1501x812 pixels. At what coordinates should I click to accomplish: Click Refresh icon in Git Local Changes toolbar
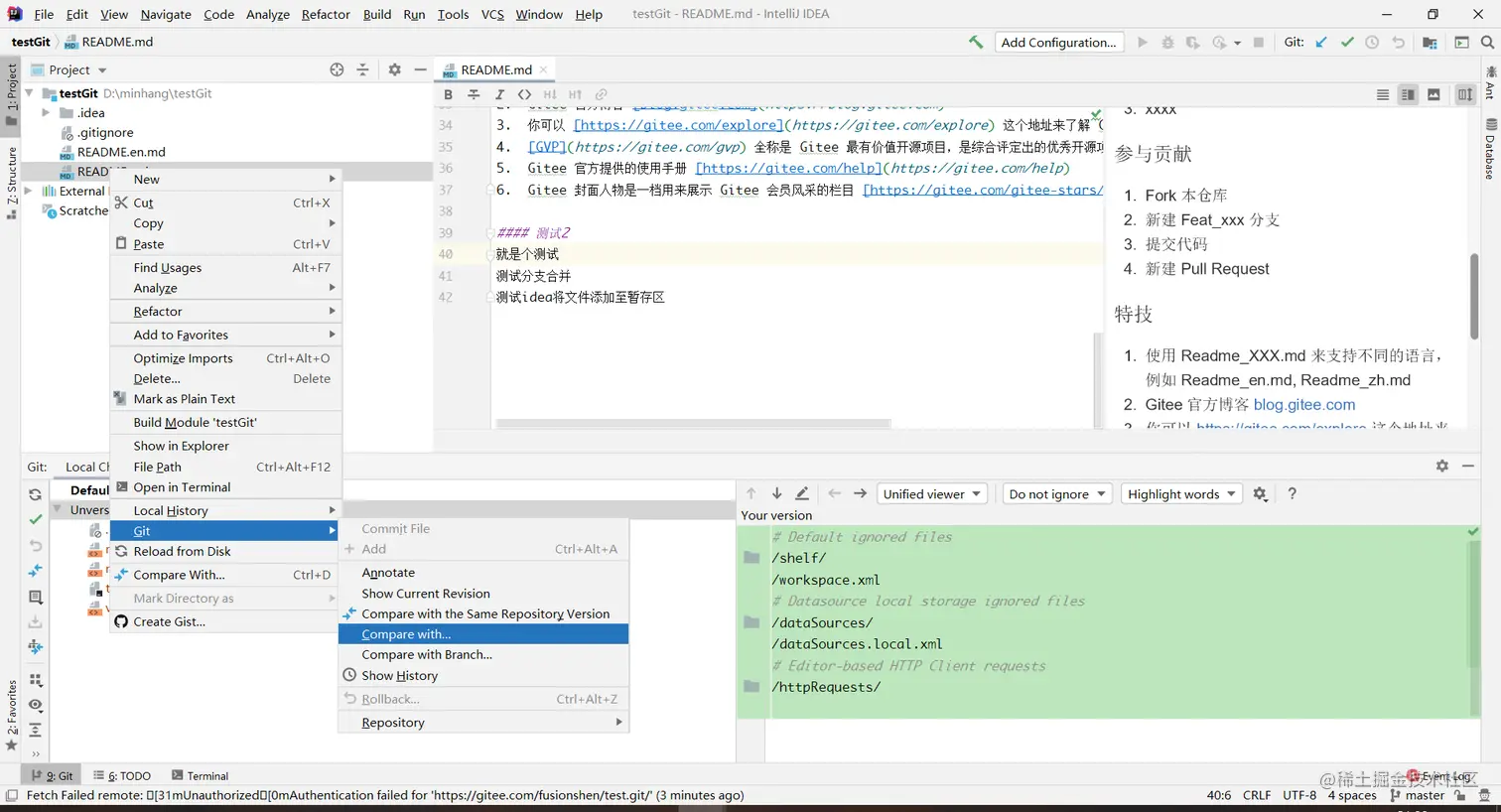tap(35, 494)
